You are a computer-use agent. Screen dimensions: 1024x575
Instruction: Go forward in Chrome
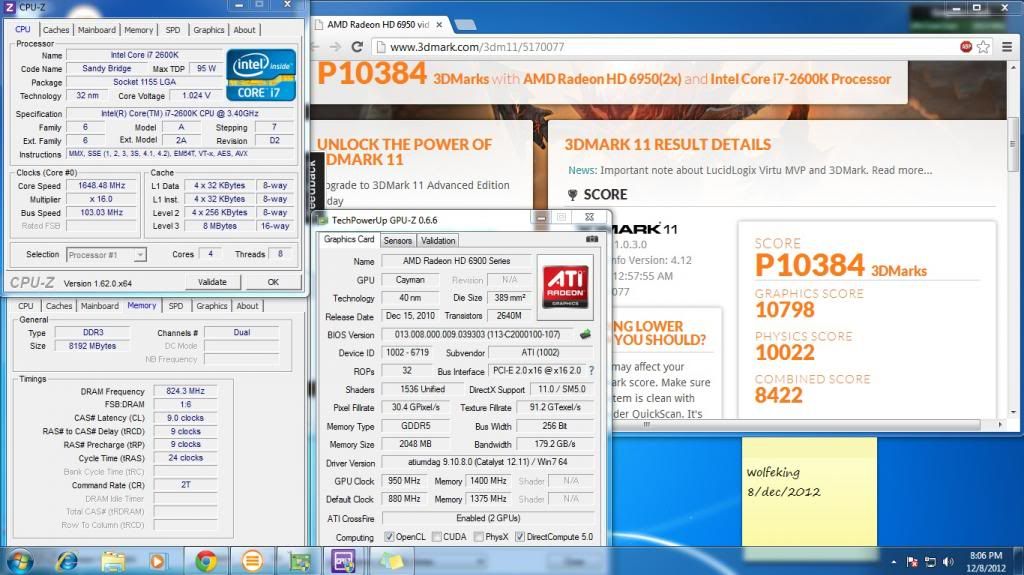tap(335, 47)
